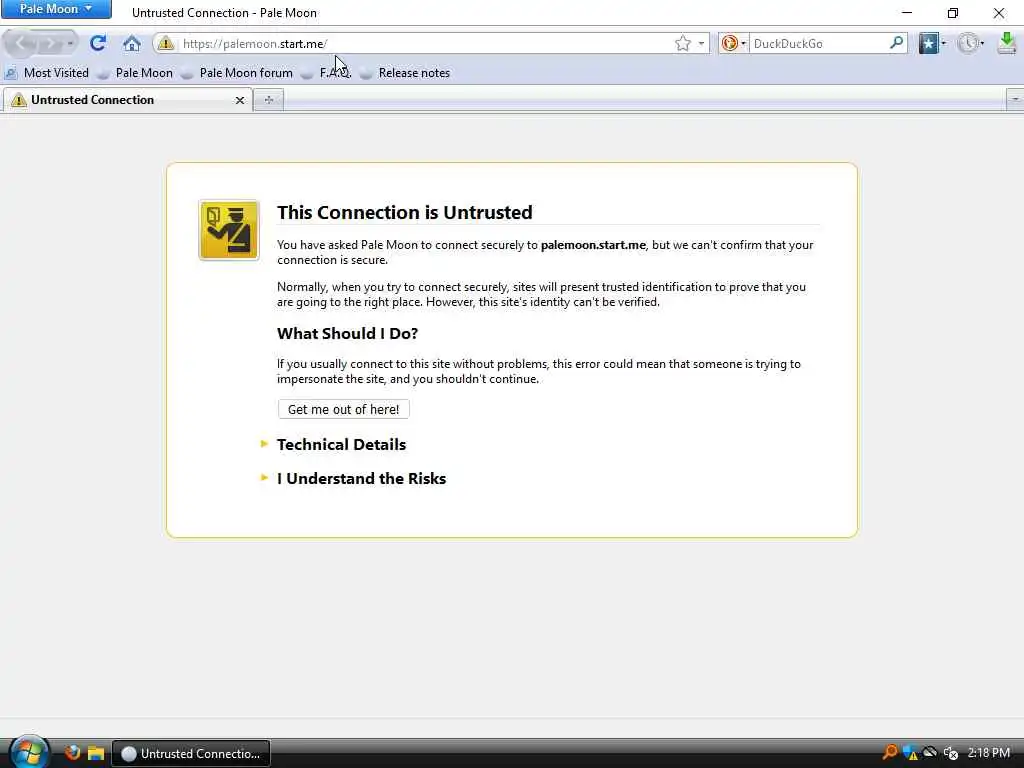1024x768 pixels.
Task: Click the security shield warning tray icon
Action: pyautogui.click(x=910, y=754)
